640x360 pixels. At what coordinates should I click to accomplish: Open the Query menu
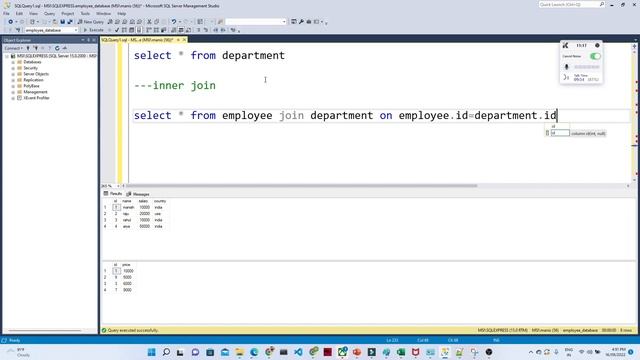coord(49,13)
